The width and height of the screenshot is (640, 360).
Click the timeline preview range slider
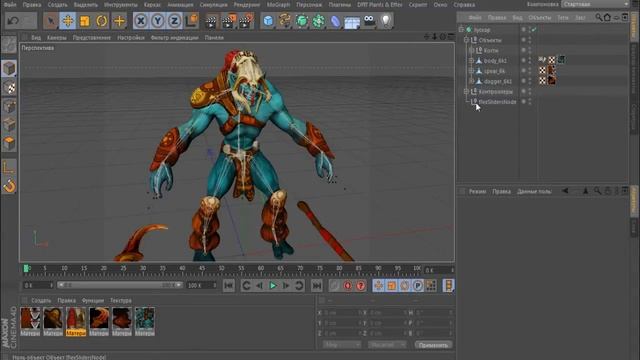click(120, 285)
